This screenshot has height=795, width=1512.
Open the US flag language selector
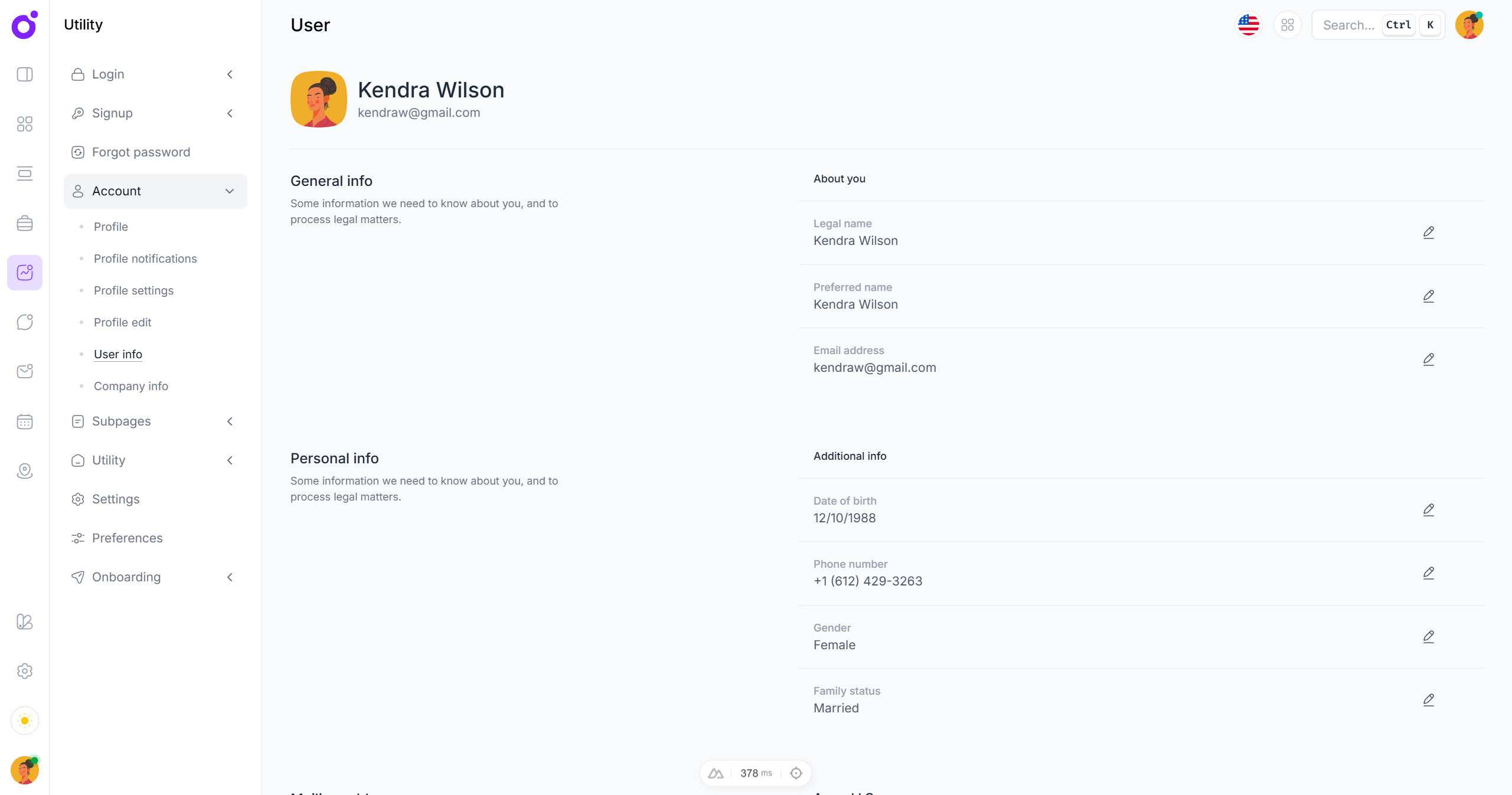click(x=1248, y=25)
